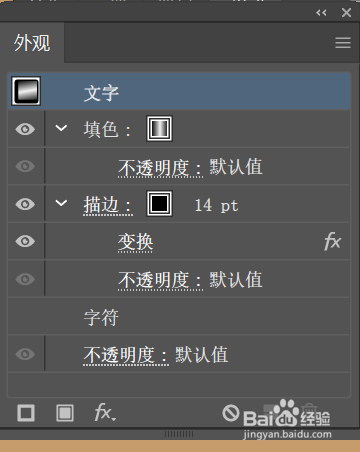Collapse the 描边 attribute chevron
The height and width of the screenshot is (452, 360).
(61, 203)
